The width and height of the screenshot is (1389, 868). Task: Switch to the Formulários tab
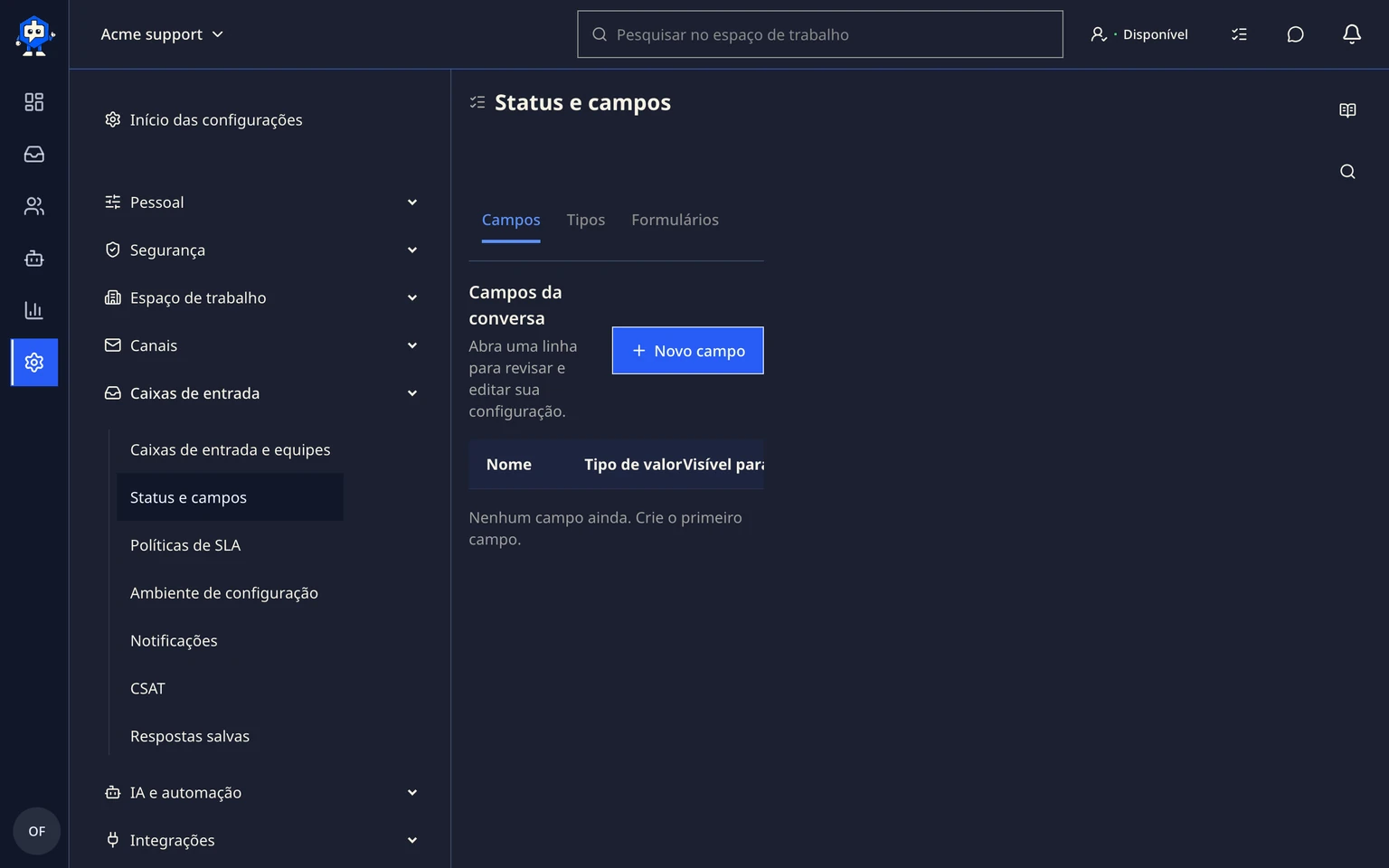click(x=675, y=221)
